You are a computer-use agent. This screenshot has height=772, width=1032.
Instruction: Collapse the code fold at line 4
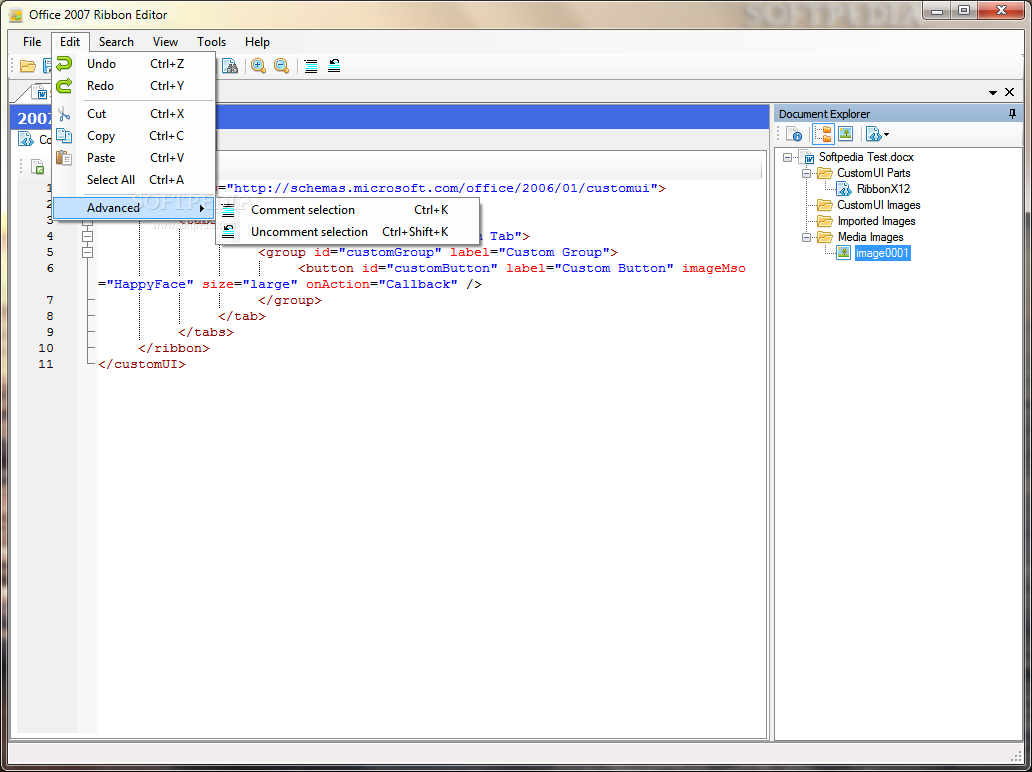(x=88, y=236)
